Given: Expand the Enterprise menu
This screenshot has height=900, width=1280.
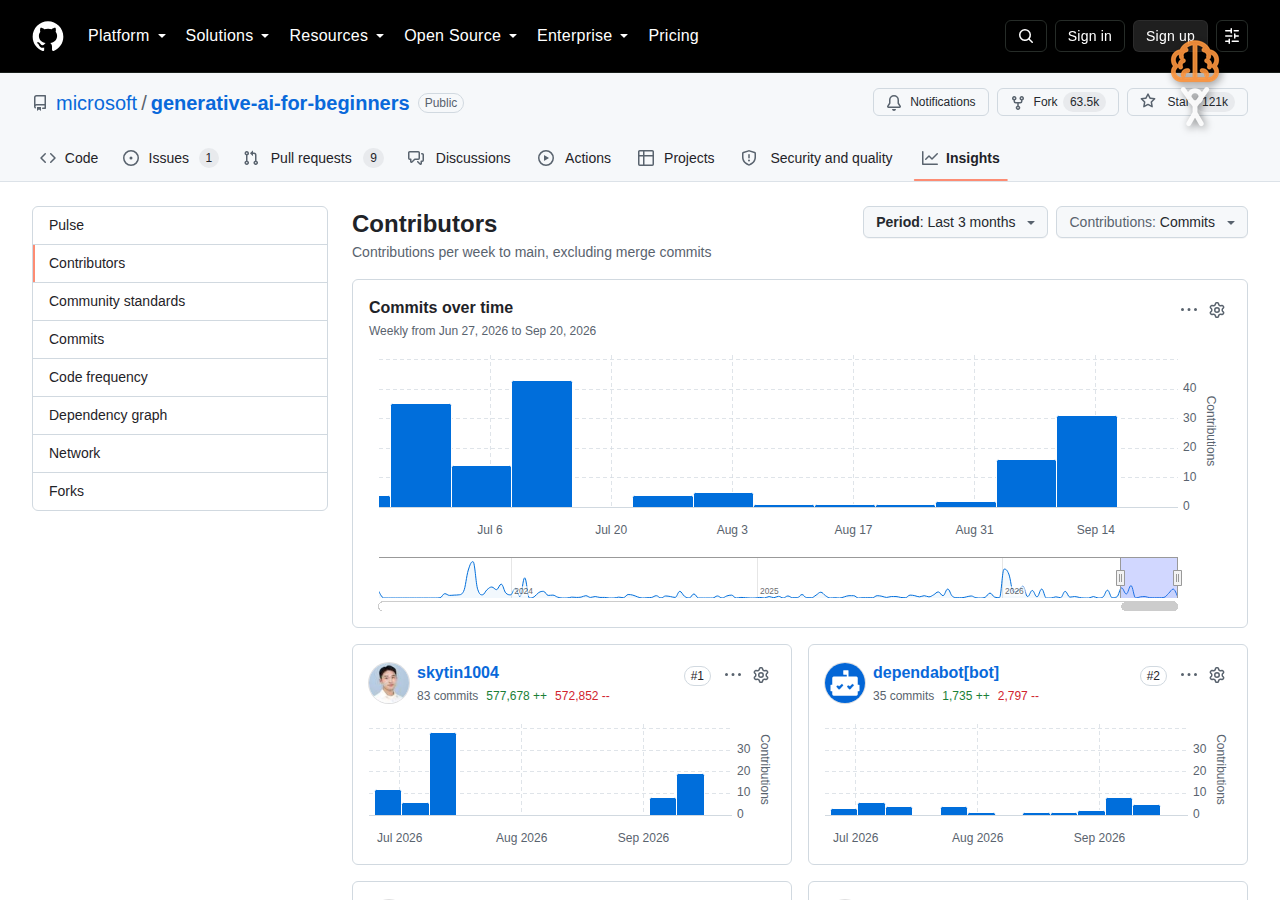Looking at the screenshot, I should pyautogui.click(x=583, y=36).
